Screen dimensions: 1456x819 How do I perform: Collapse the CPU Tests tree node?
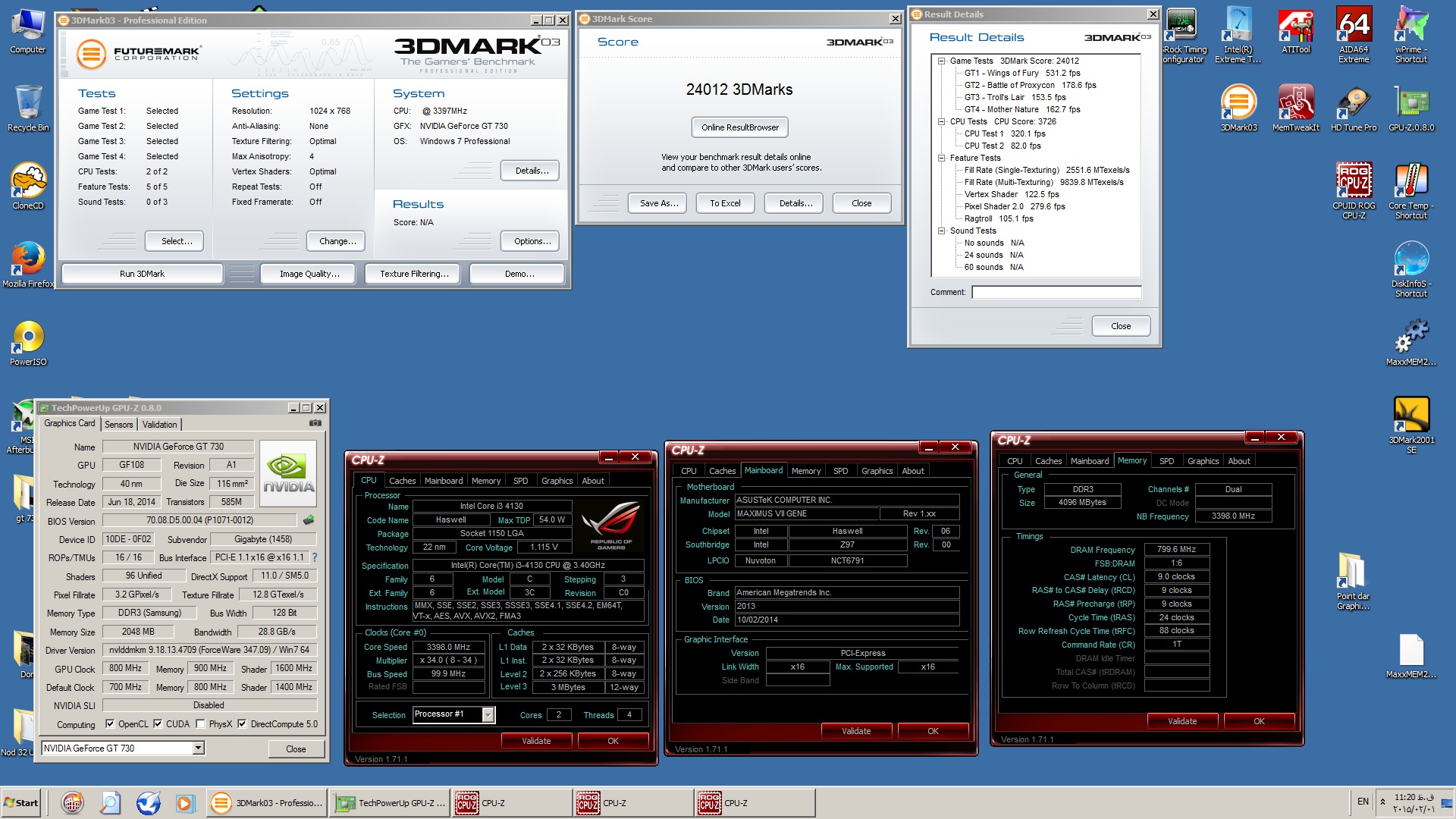941,121
